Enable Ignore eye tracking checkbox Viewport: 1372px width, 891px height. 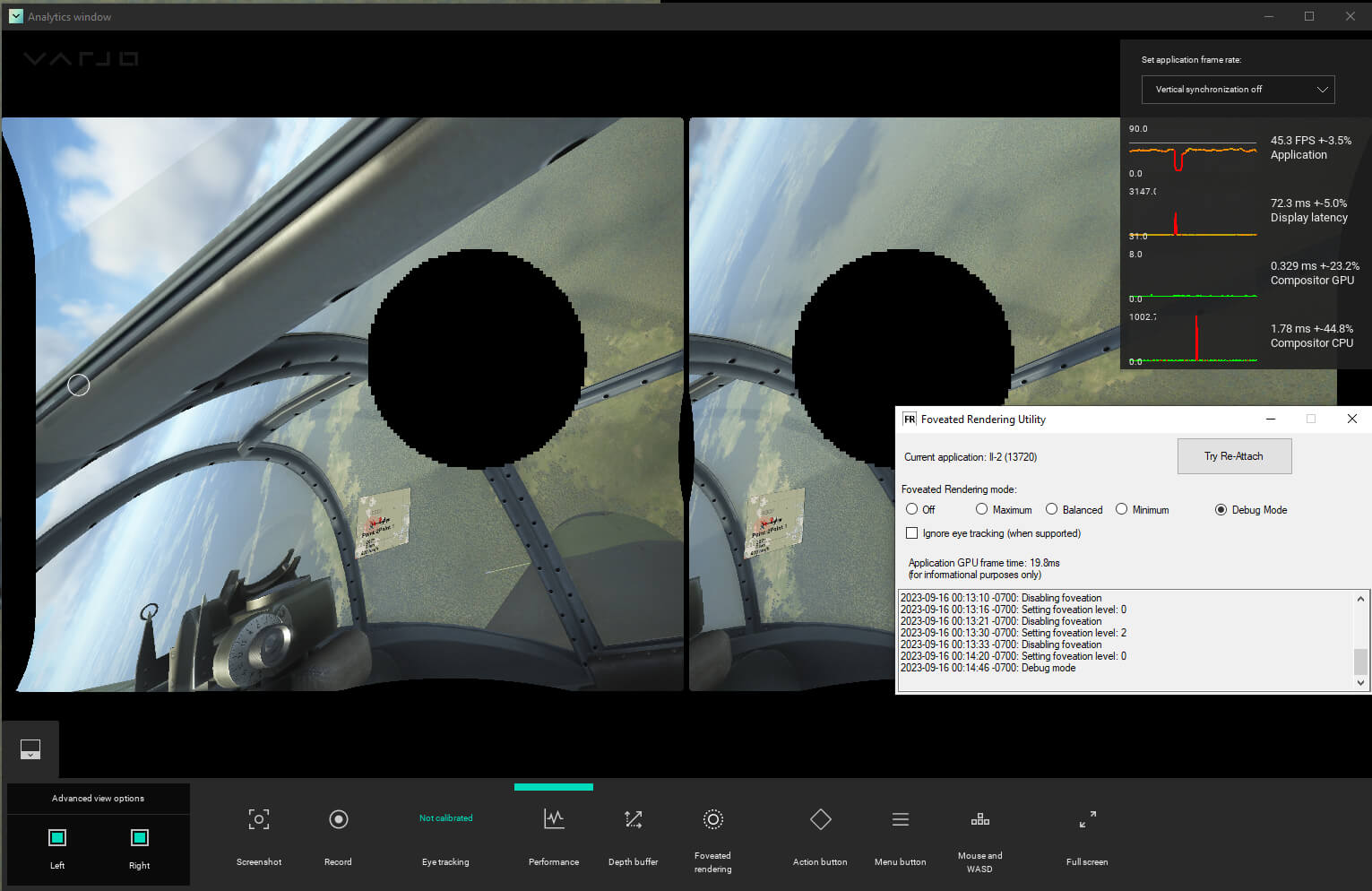click(912, 533)
